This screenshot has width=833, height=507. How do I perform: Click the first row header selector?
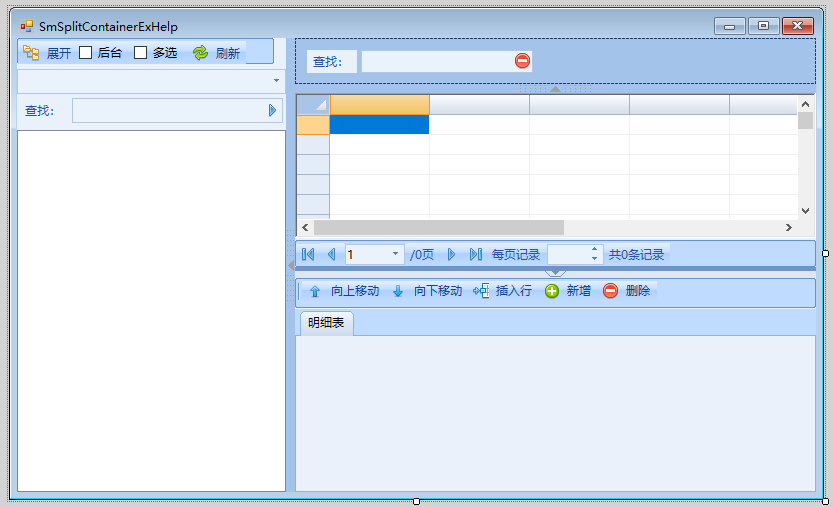coord(313,125)
